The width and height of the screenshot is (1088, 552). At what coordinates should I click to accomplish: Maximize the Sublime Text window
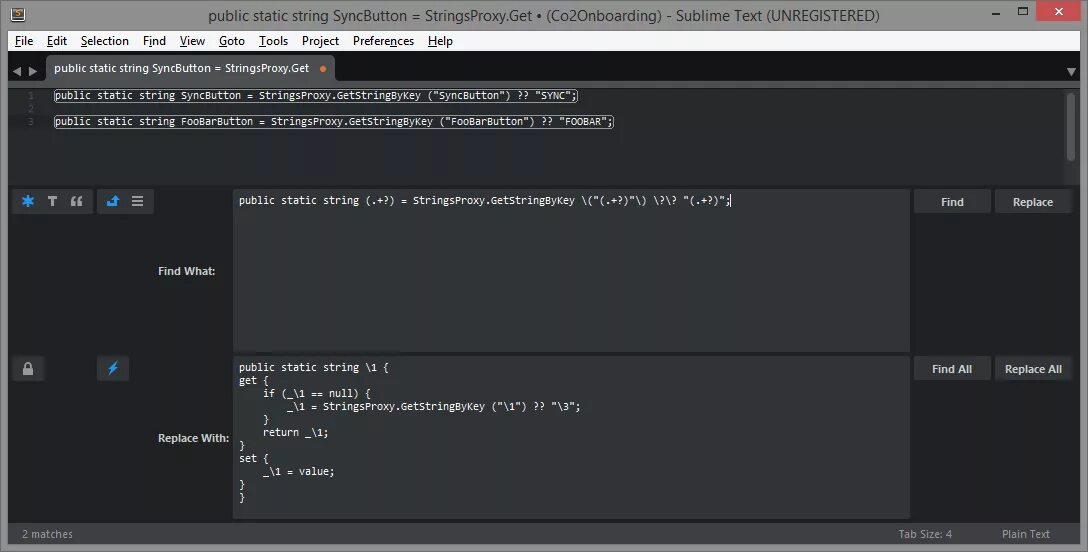(1023, 12)
